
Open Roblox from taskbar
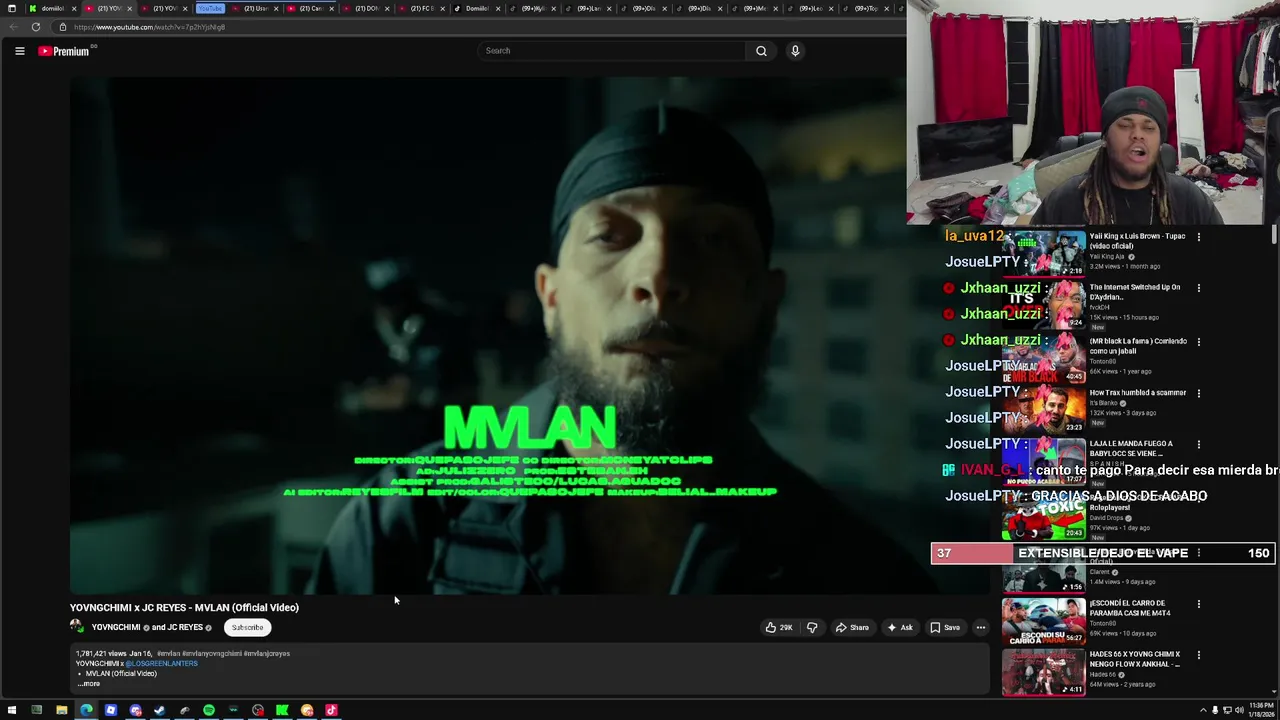[110, 711]
